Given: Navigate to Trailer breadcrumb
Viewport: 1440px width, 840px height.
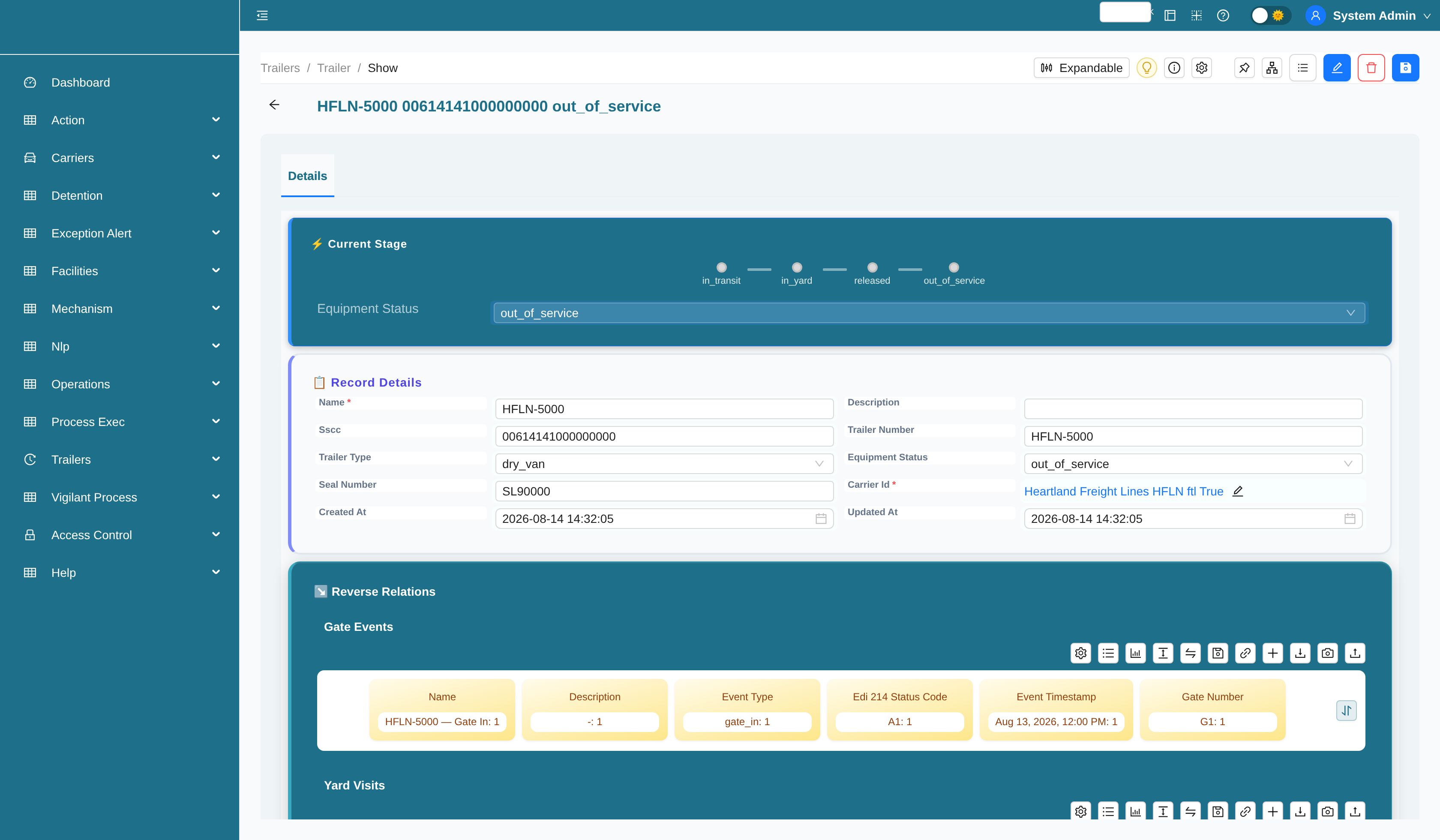Looking at the screenshot, I should click(x=334, y=68).
